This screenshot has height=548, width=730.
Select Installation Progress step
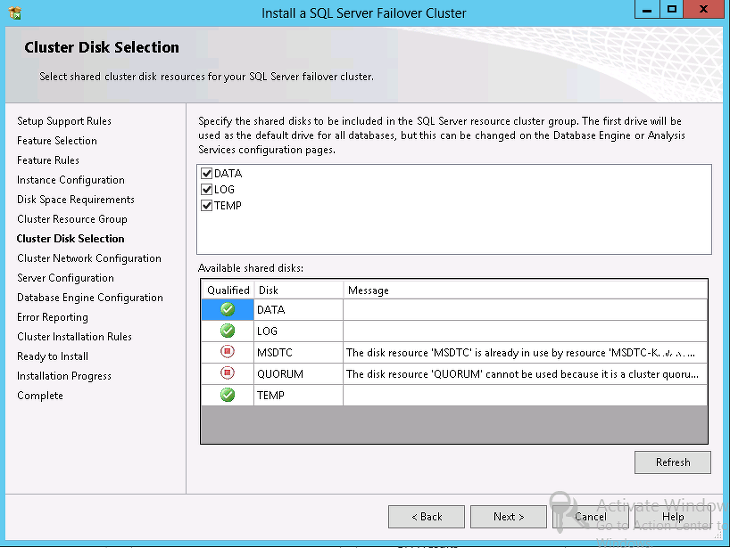(64, 376)
